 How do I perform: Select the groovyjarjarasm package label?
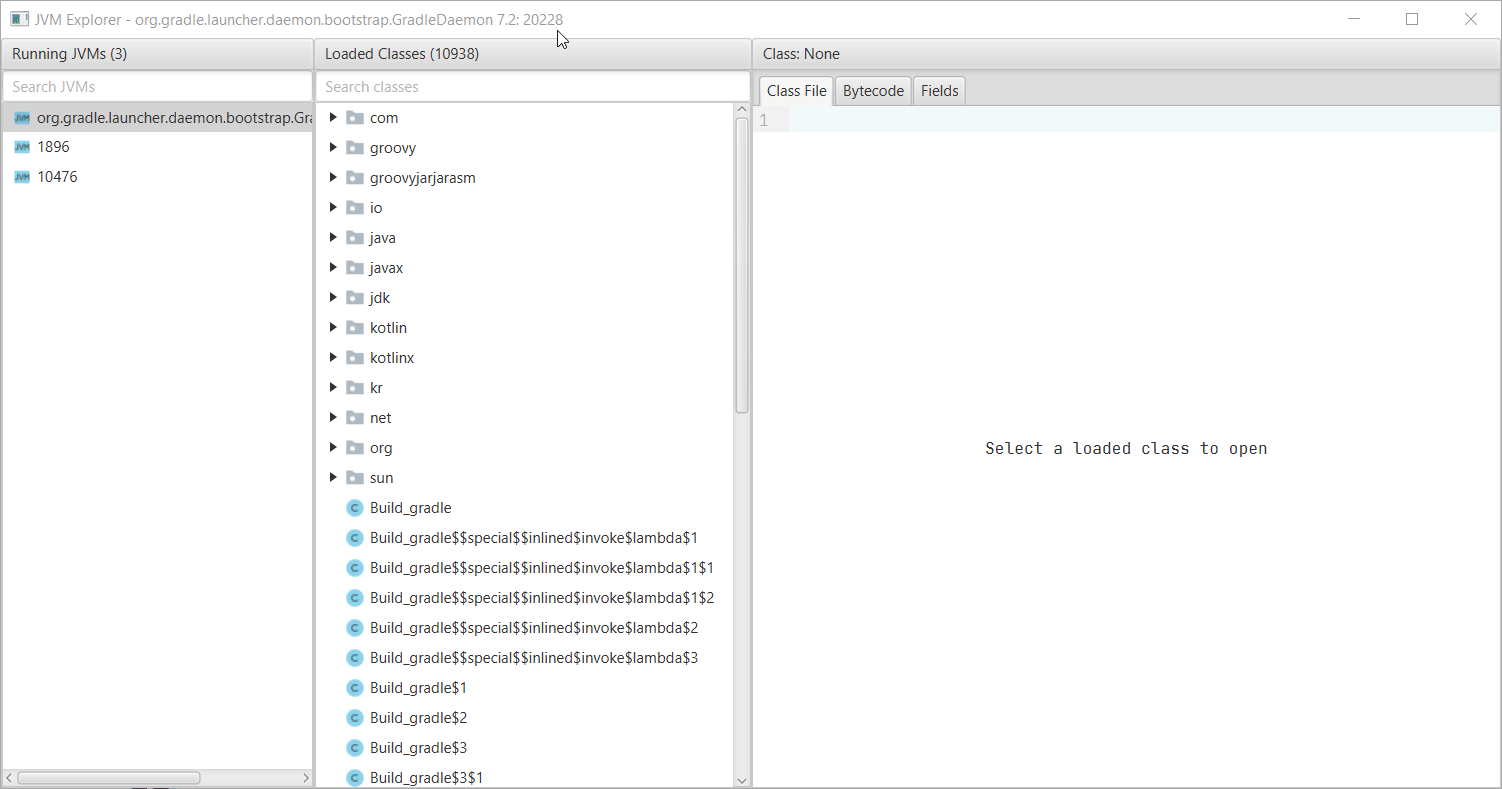(x=422, y=178)
